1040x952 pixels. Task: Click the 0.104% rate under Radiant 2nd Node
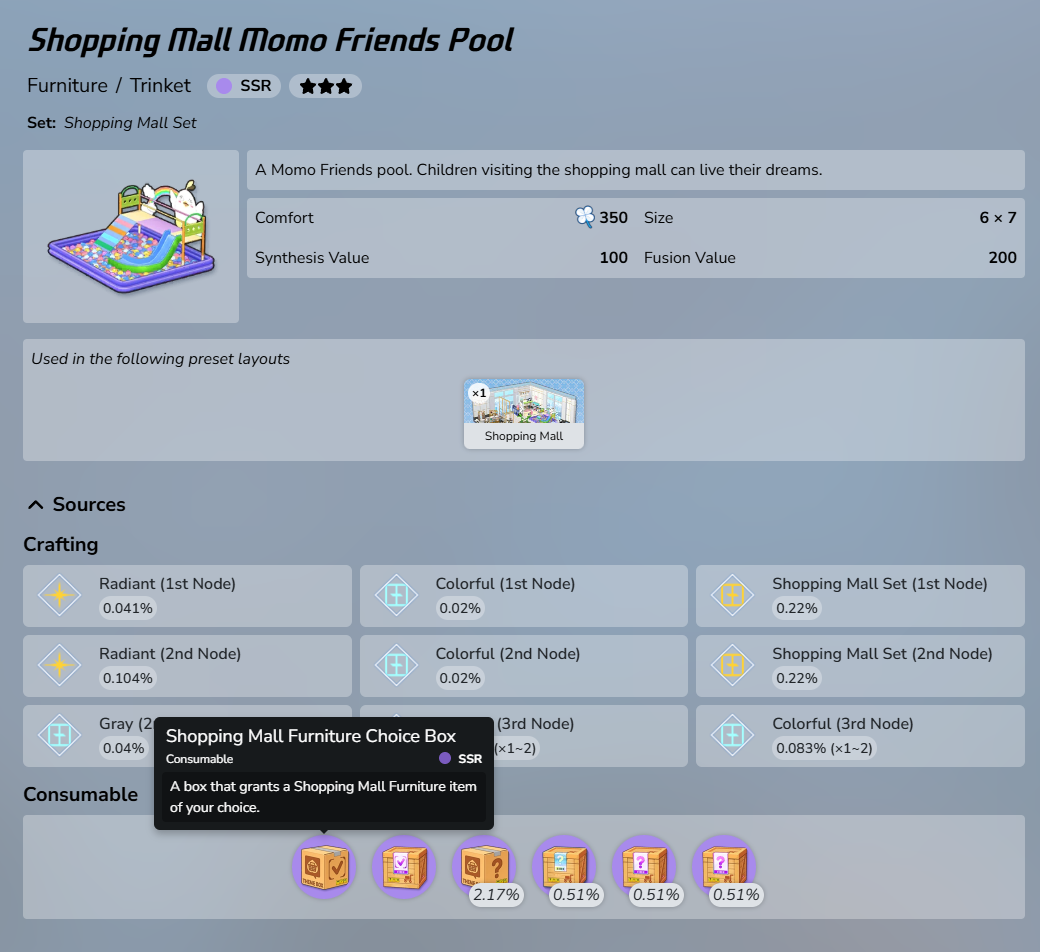tap(127, 678)
